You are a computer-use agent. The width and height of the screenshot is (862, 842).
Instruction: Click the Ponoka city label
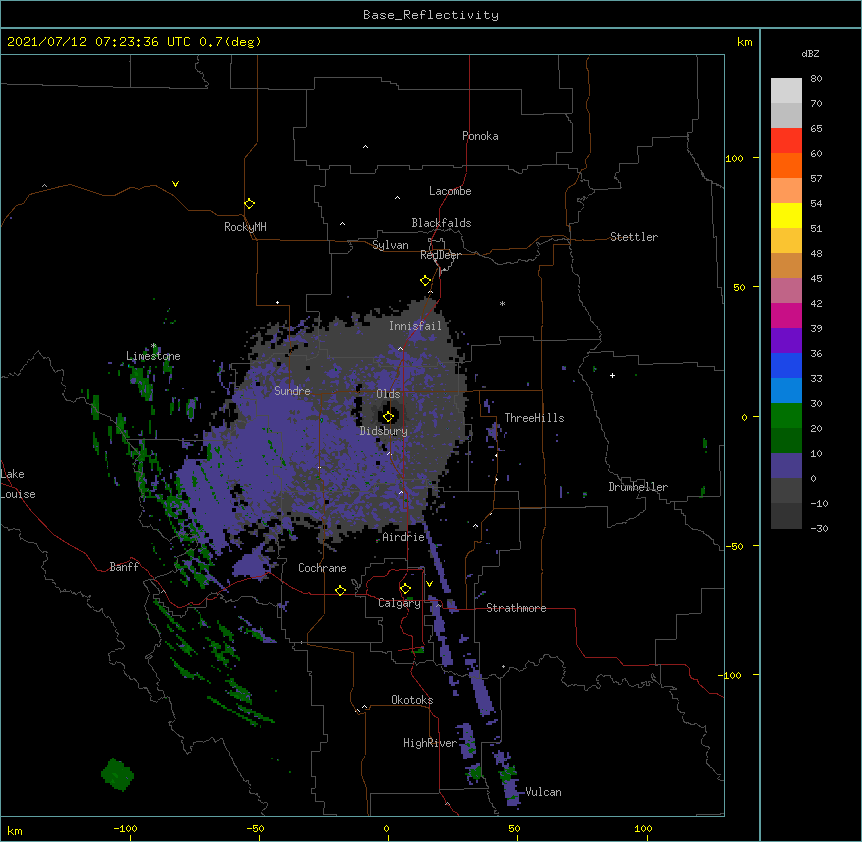point(480,136)
